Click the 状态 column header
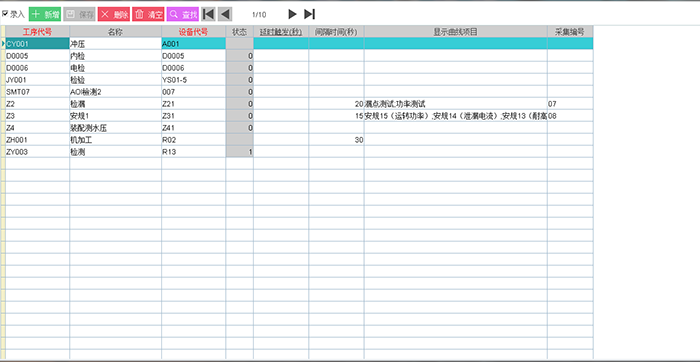Image resolution: width=700 pixels, height=362 pixels. [x=239, y=32]
